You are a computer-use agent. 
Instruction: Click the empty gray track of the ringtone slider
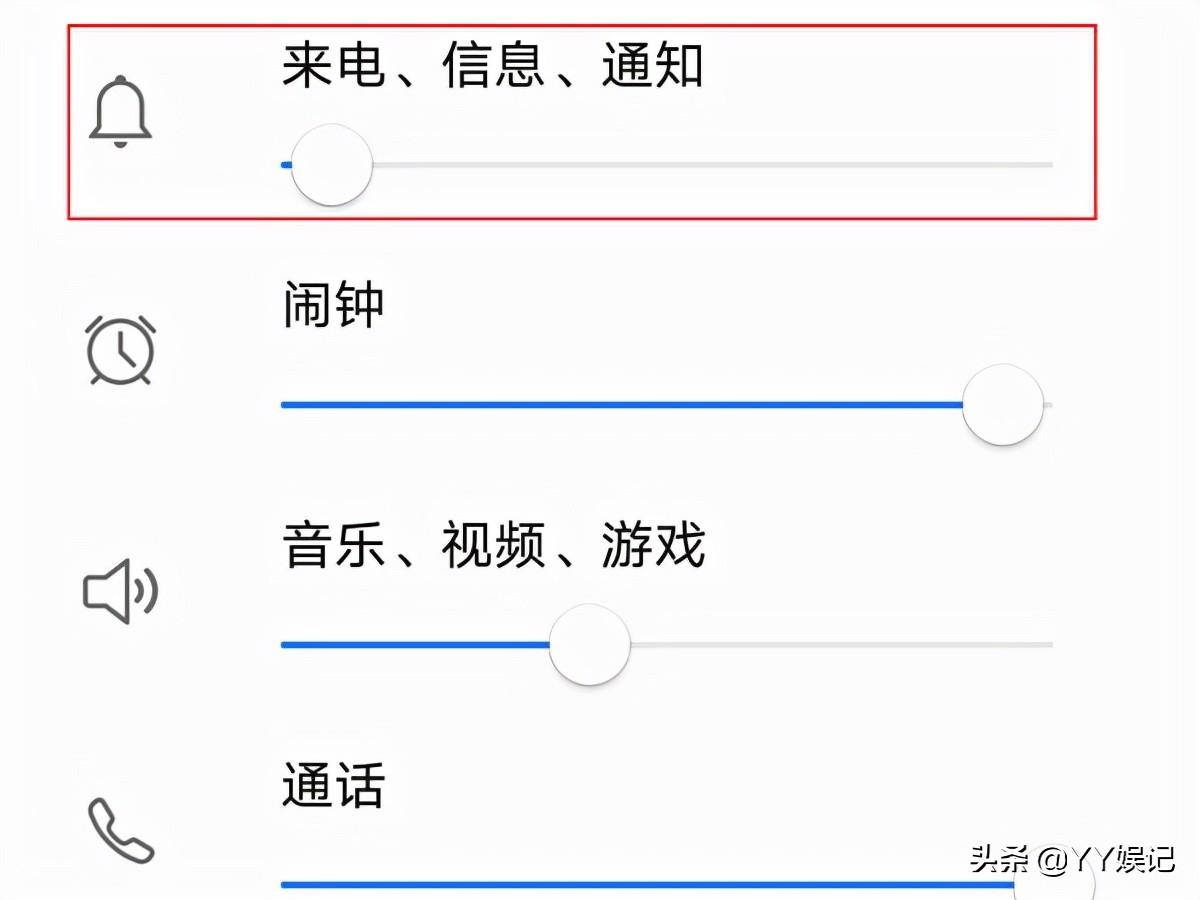pos(713,164)
